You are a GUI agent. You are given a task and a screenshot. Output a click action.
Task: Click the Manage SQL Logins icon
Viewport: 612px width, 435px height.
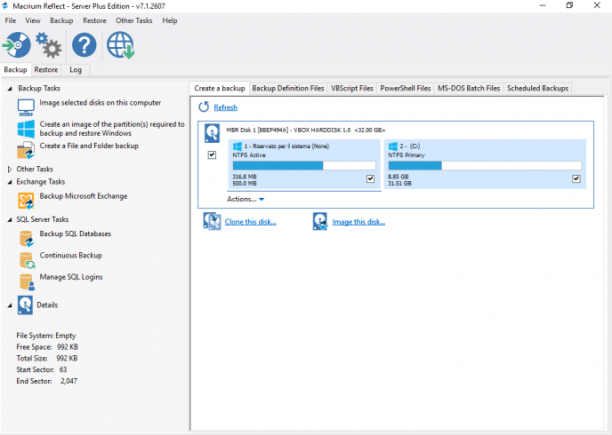click(27, 282)
